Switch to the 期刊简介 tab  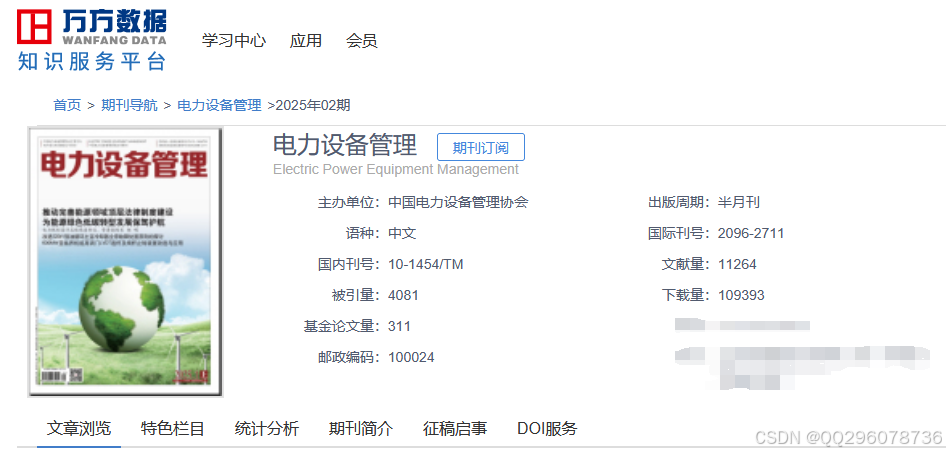[x=361, y=429]
